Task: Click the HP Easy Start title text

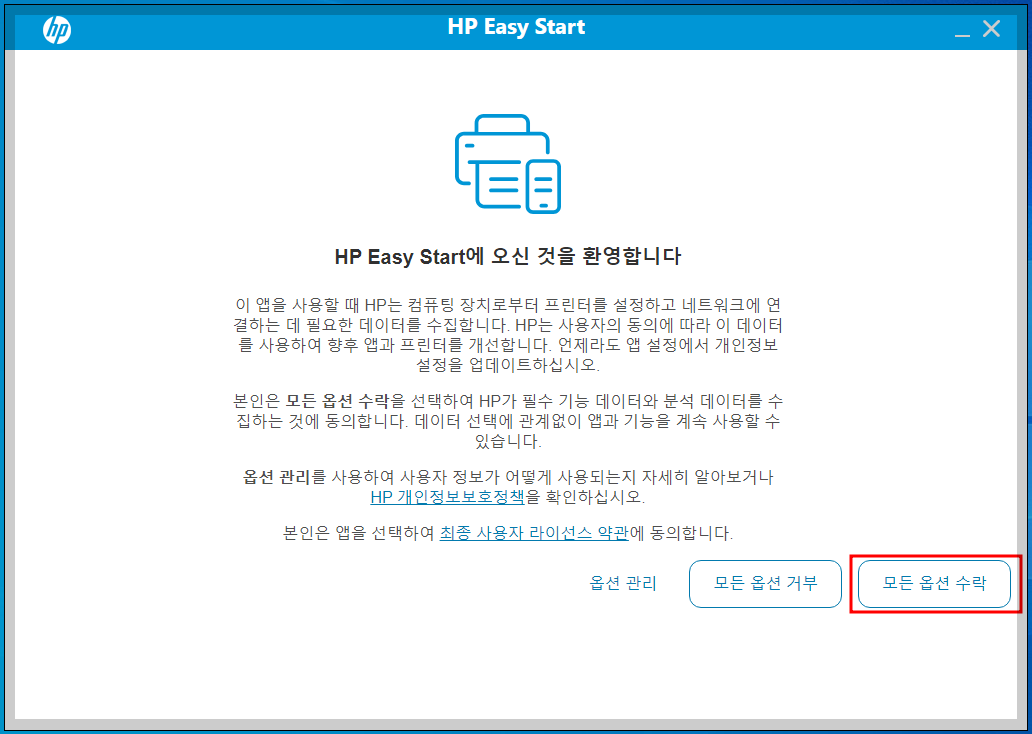Action: 516,27
